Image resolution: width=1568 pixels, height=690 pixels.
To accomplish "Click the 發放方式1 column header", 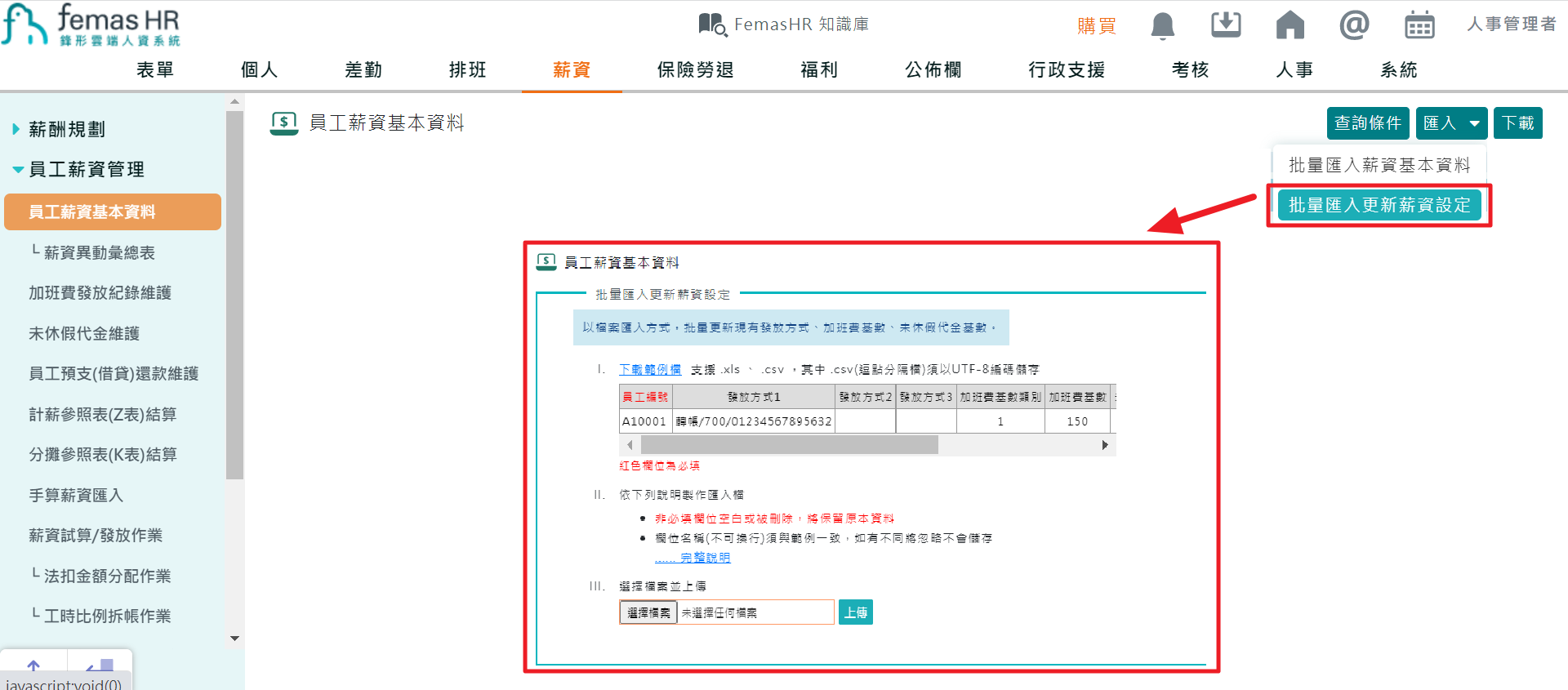I will [754, 397].
